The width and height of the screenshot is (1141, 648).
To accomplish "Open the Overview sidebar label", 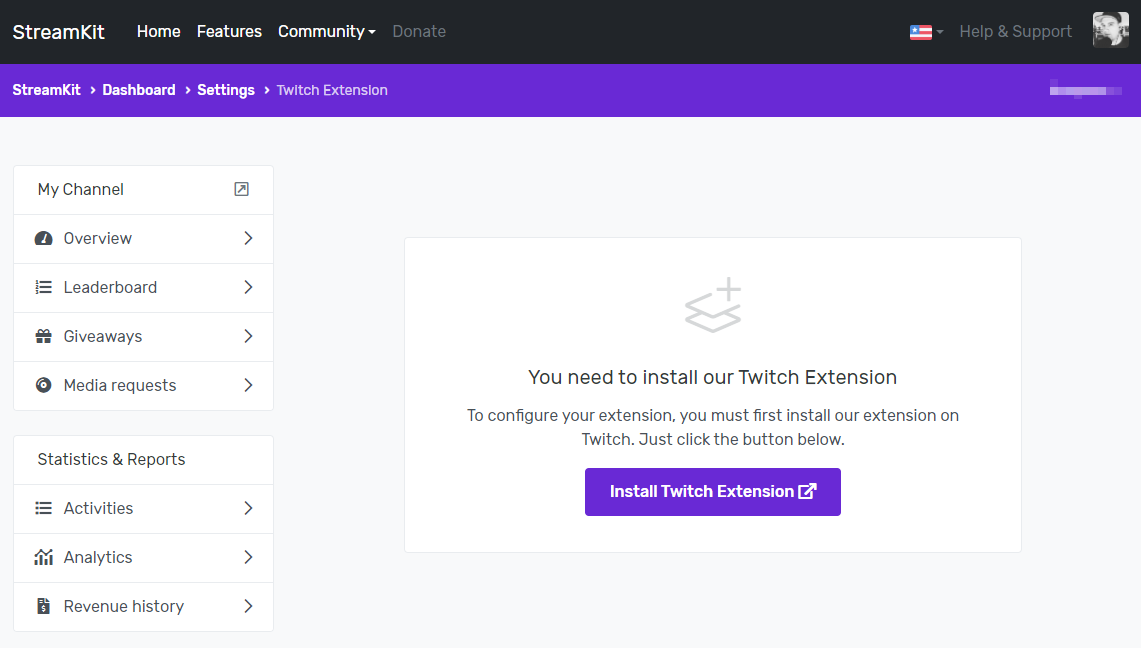I will click(x=98, y=239).
